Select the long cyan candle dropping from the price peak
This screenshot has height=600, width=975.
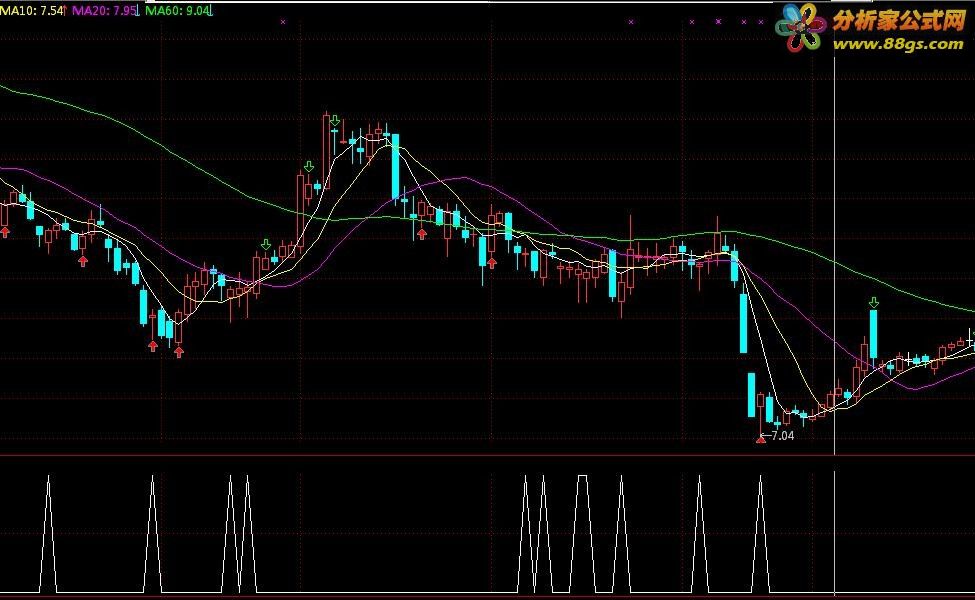(x=395, y=166)
